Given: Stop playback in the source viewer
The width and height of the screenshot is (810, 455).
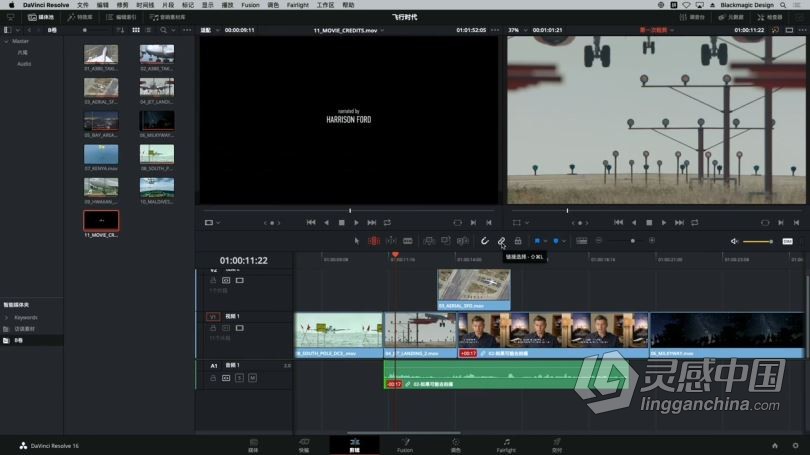Looking at the screenshot, I should [341, 223].
